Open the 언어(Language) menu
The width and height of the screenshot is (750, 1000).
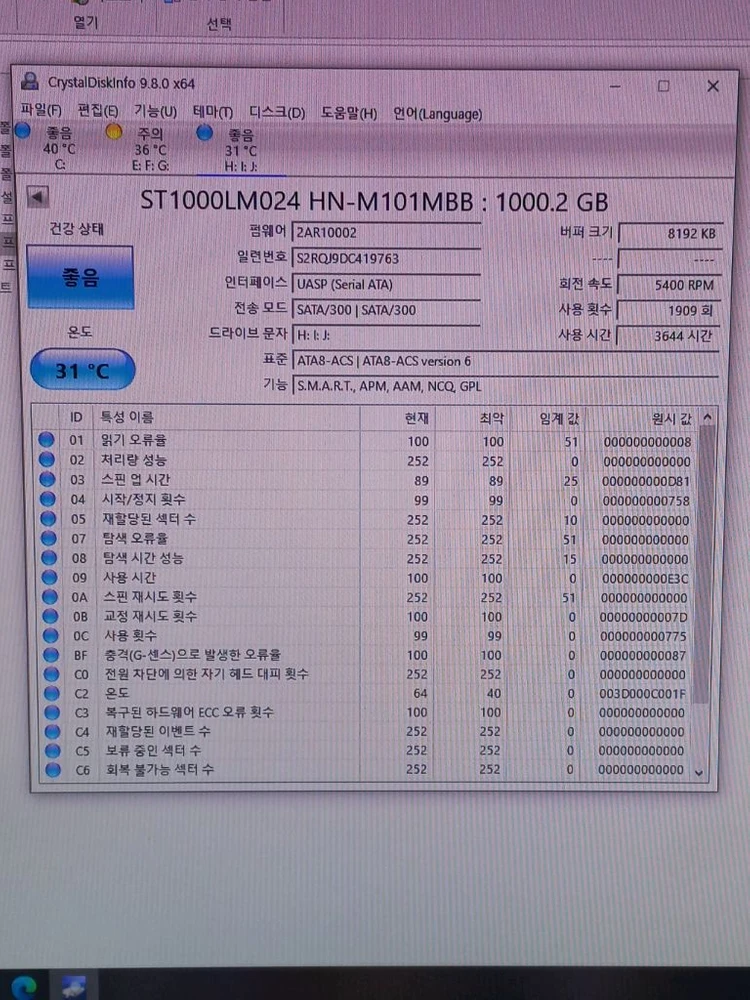438,114
